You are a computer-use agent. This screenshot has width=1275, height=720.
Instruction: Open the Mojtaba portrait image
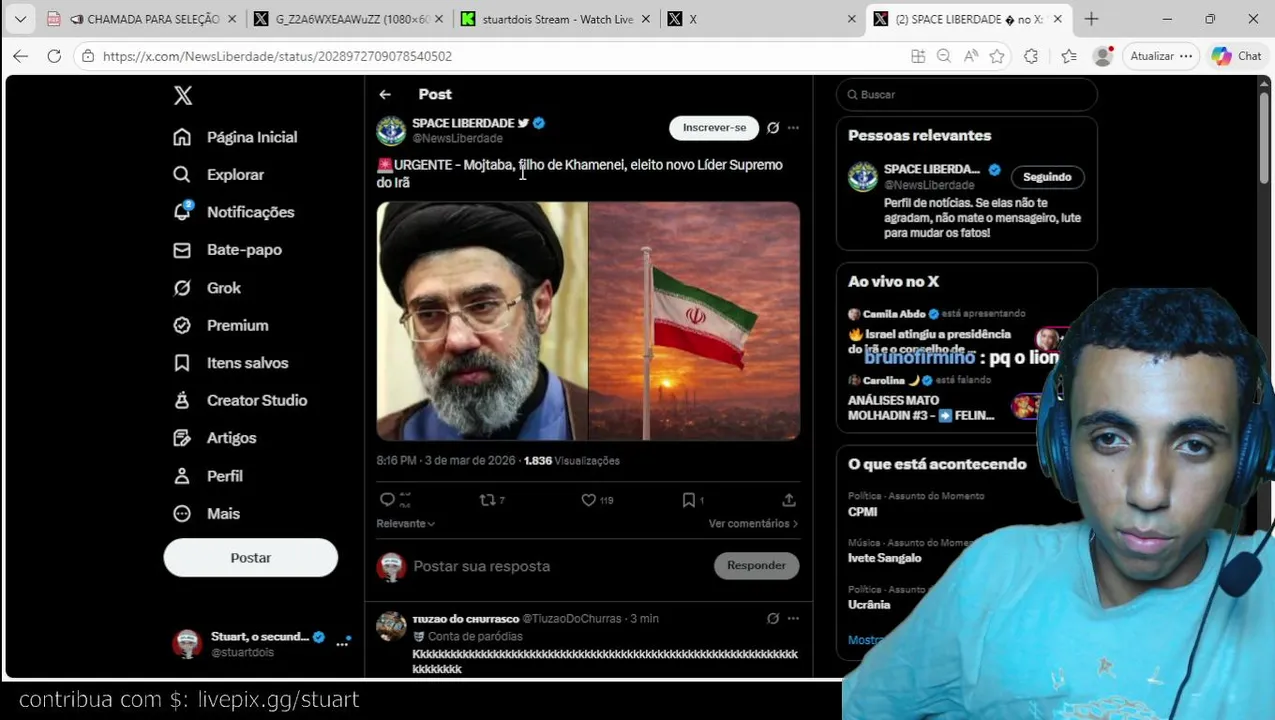click(482, 321)
